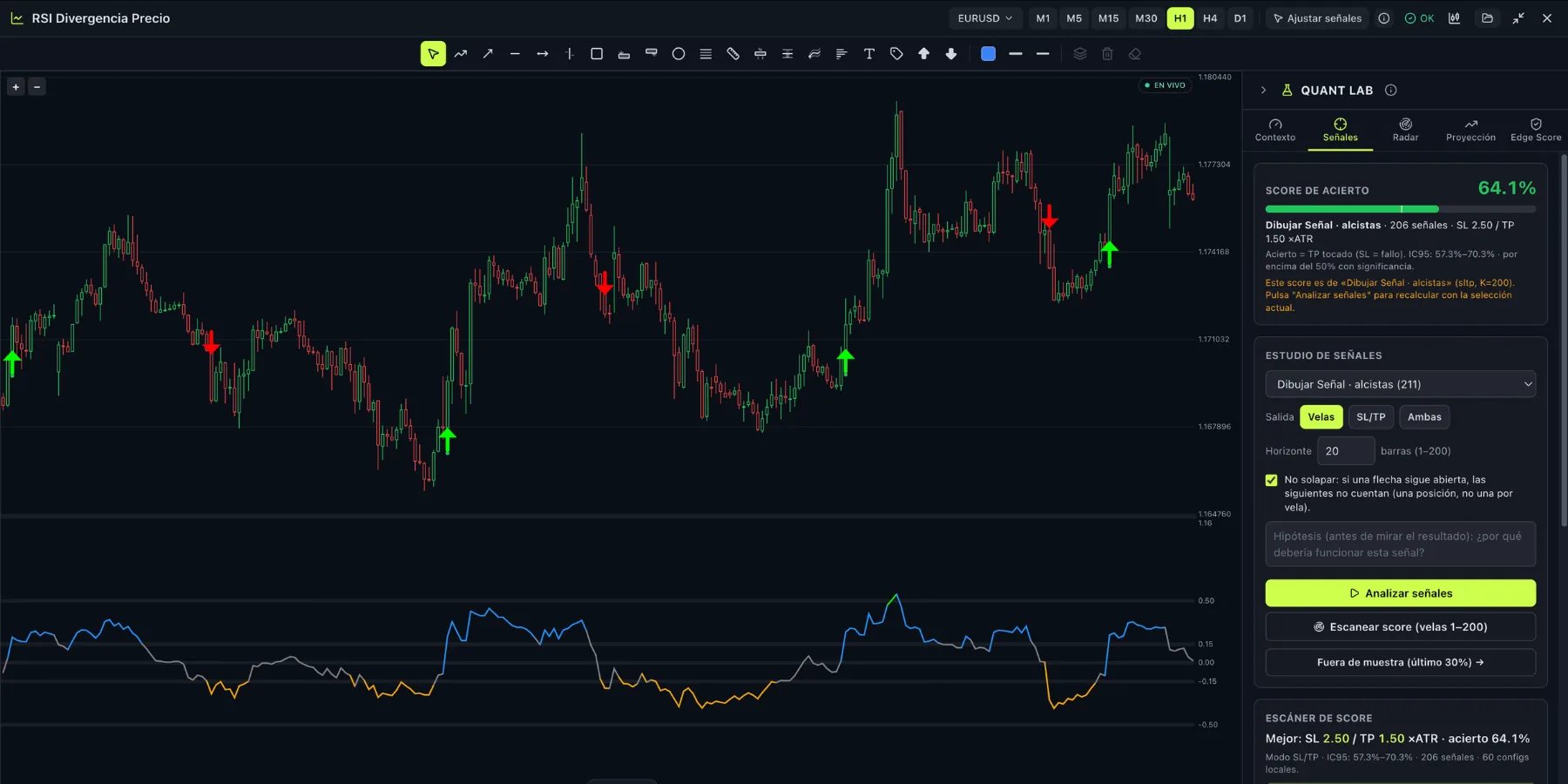Switch timeframe to M1
Image resolution: width=1568 pixels, height=784 pixels.
click(x=1043, y=18)
